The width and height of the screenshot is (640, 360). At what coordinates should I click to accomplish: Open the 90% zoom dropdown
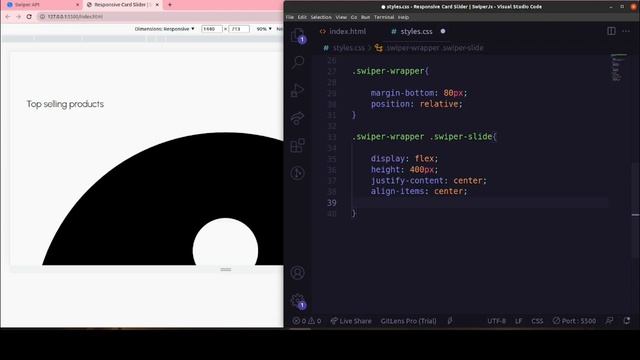[x=264, y=29]
